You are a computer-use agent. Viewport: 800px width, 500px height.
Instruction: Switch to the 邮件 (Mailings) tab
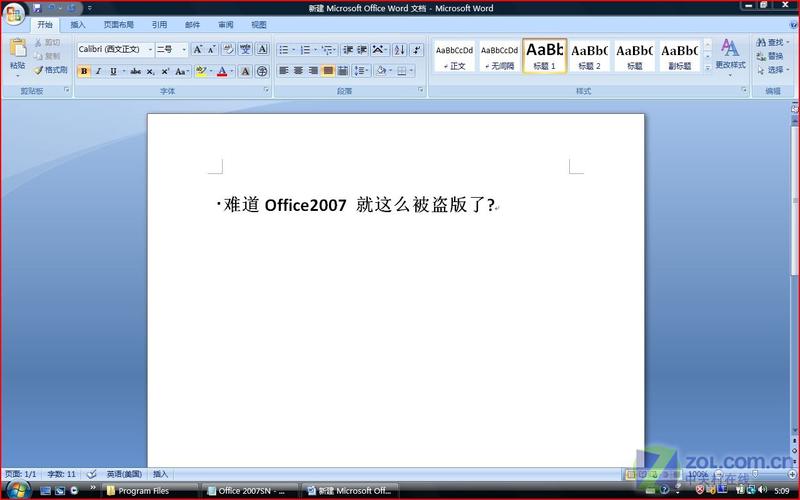pyautogui.click(x=192, y=24)
